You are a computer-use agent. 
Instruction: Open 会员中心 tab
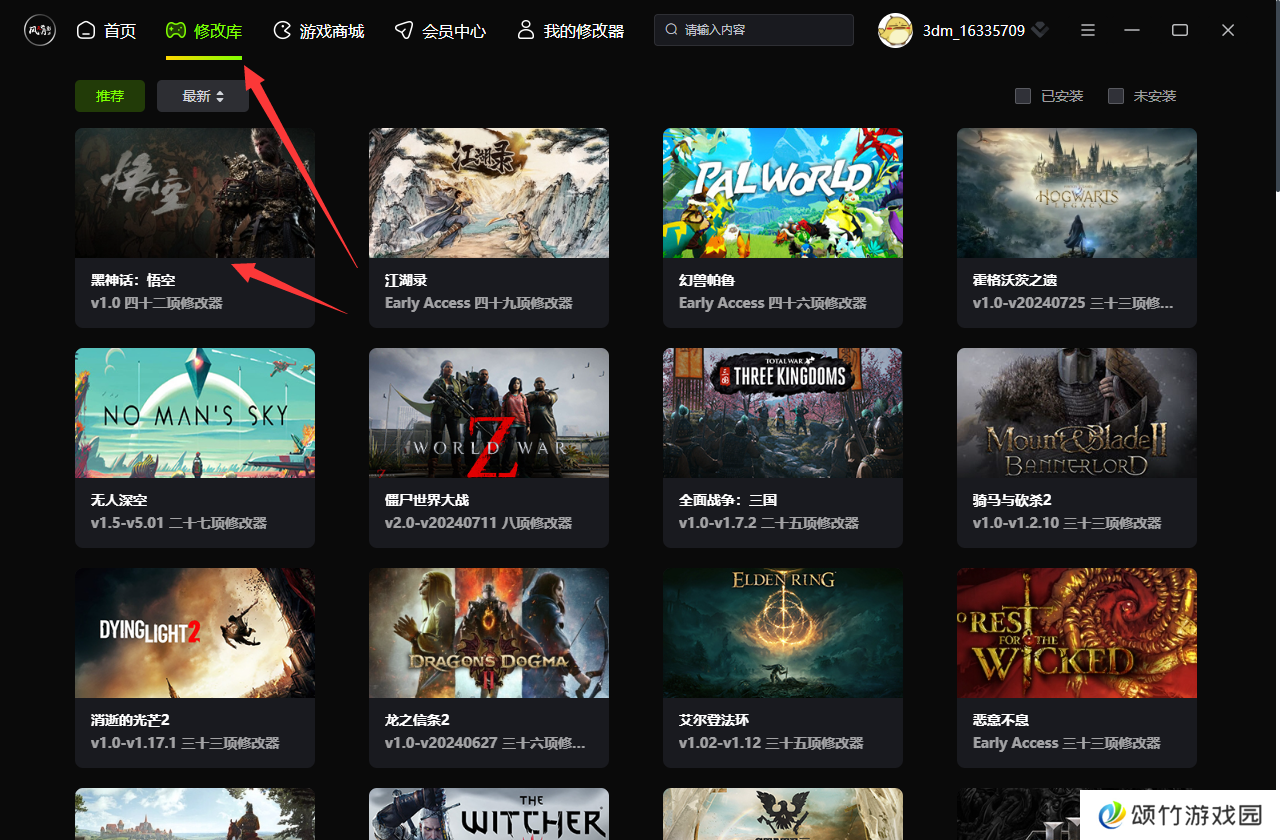point(440,31)
